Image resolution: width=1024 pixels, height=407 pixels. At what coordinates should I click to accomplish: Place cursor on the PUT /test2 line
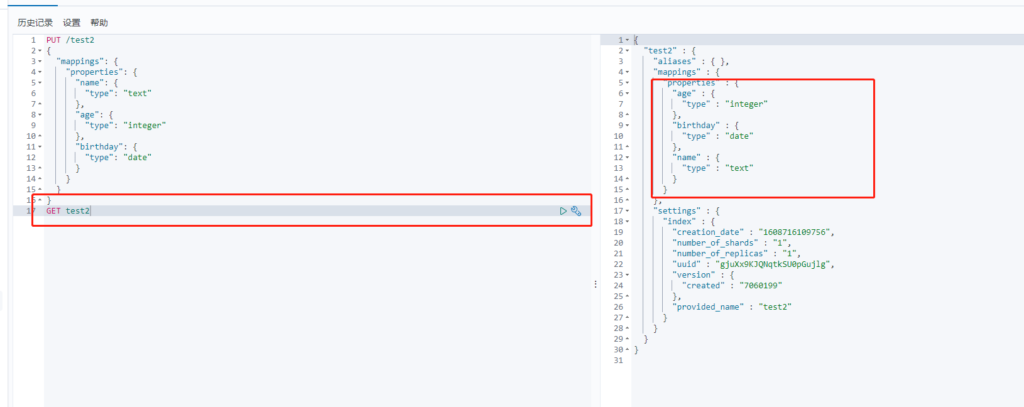(x=70, y=40)
